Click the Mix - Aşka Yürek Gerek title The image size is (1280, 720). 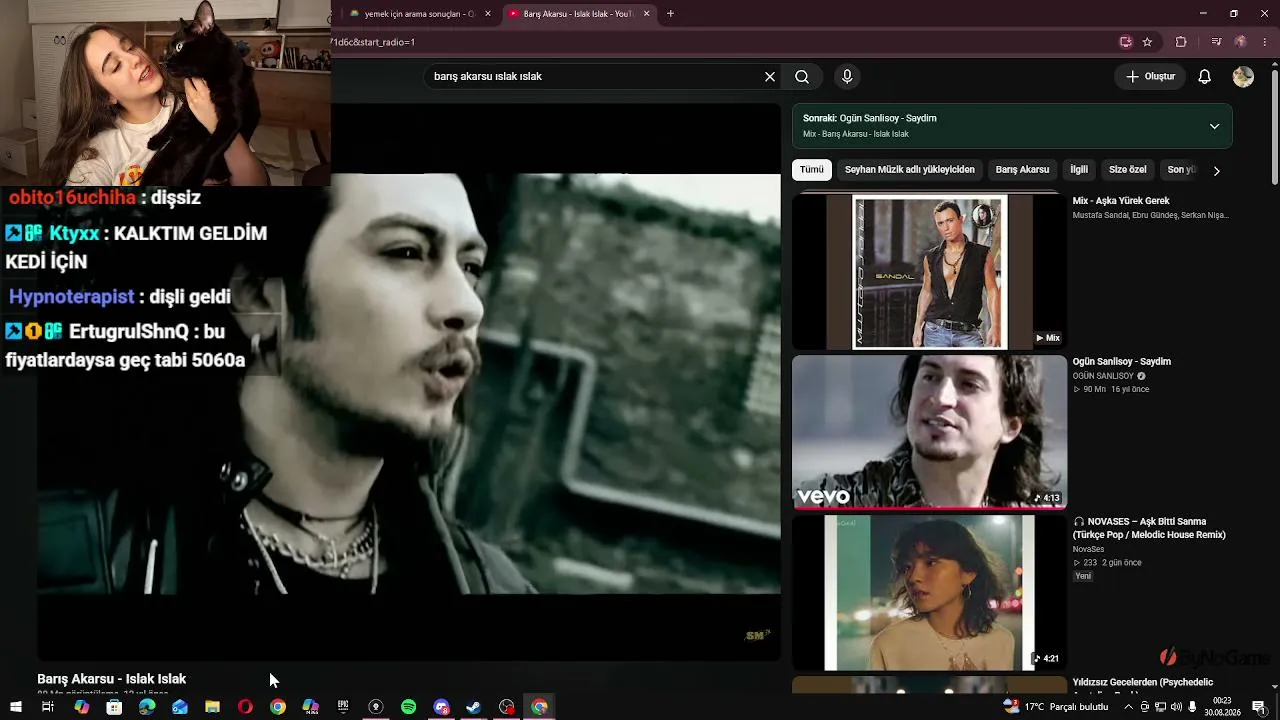point(1121,201)
